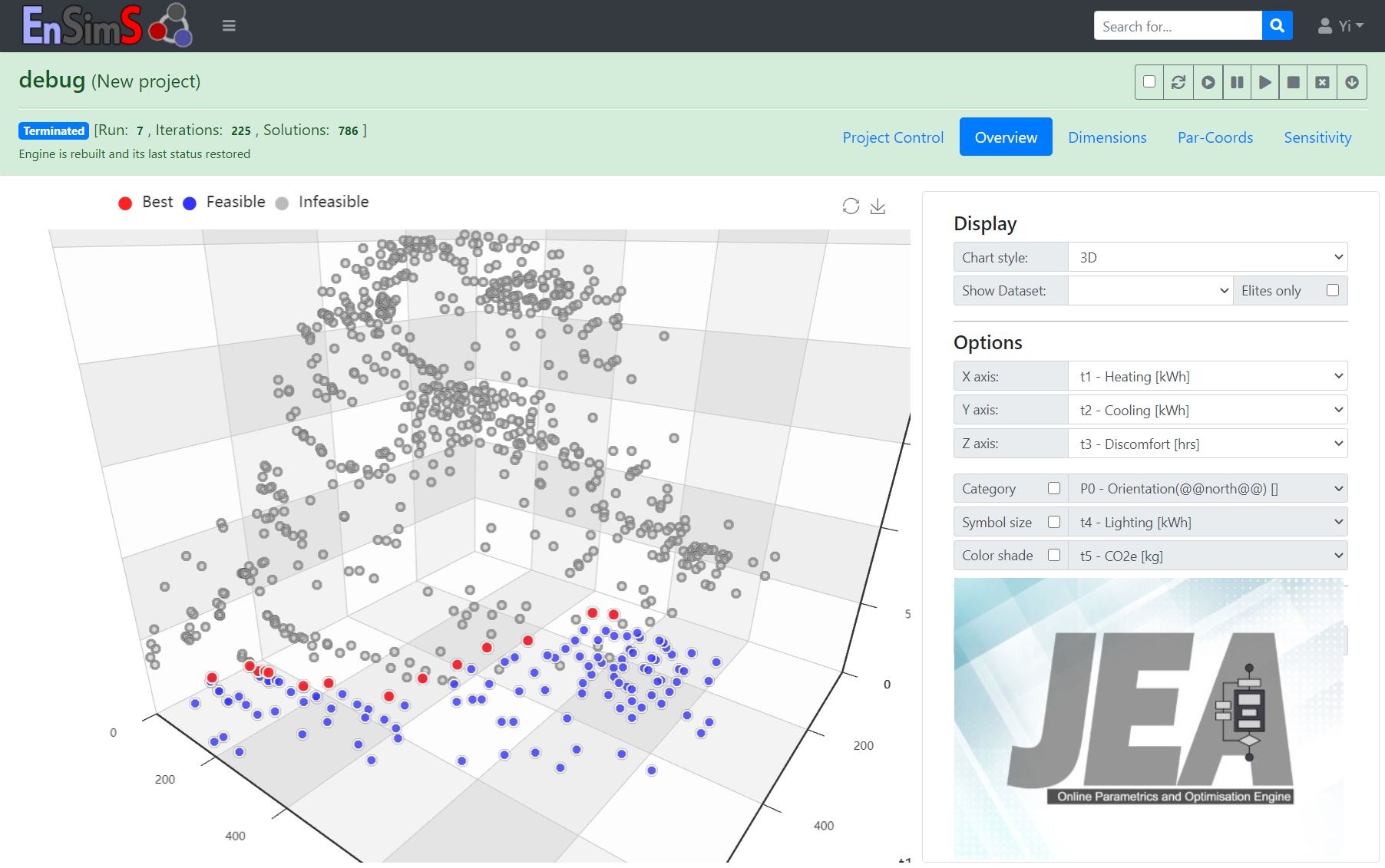The height and width of the screenshot is (868, 1385).
Task: Switch to the Par-Coords tab
Action: point(1215,137)
